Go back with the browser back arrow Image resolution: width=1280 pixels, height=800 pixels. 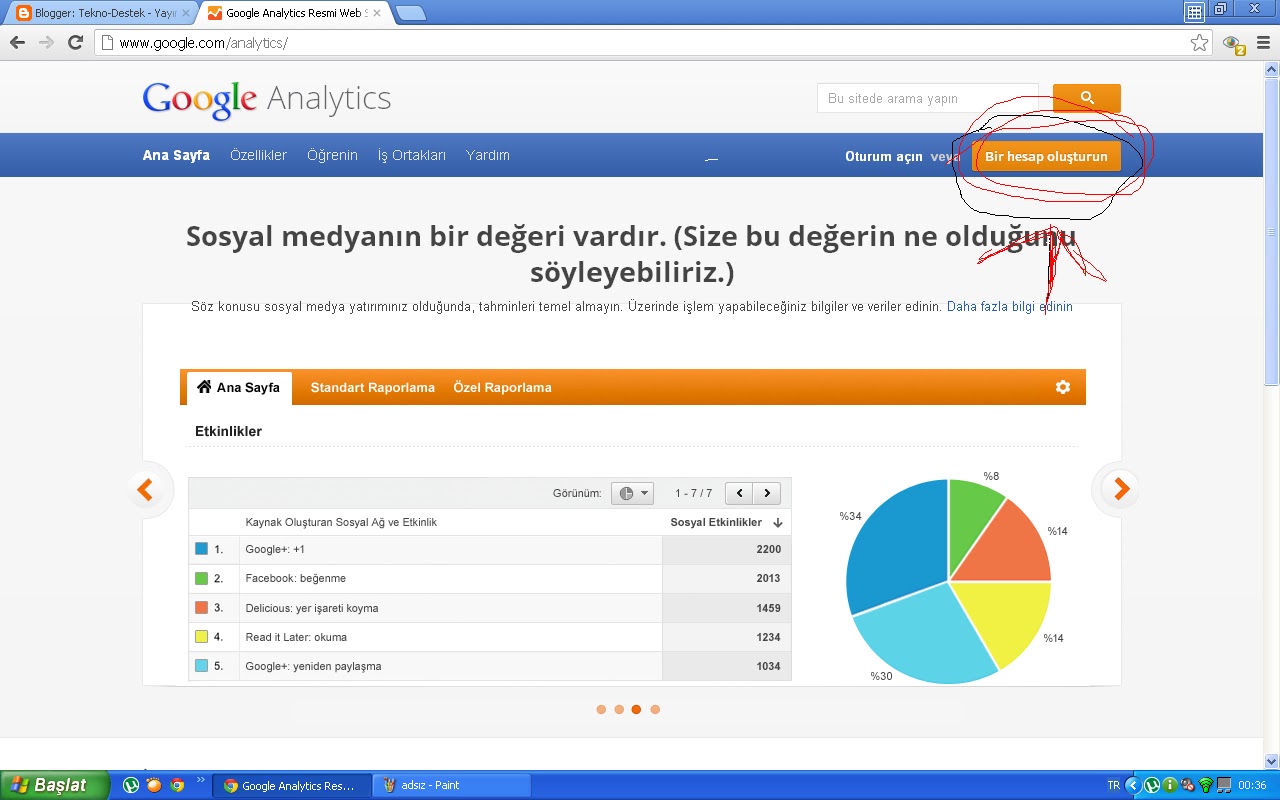click(17, 43)
